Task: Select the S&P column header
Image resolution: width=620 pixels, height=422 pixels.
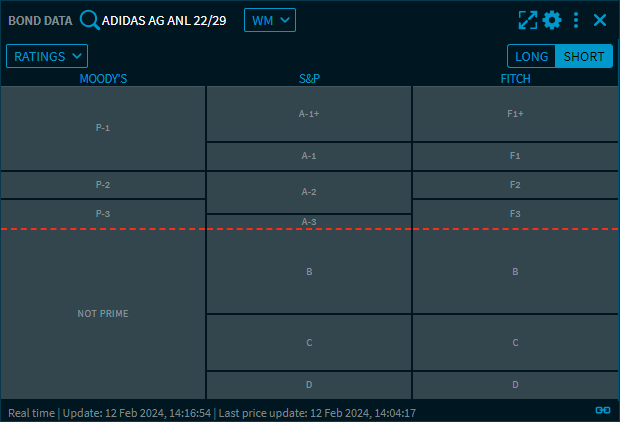Action: coord(309,78)
